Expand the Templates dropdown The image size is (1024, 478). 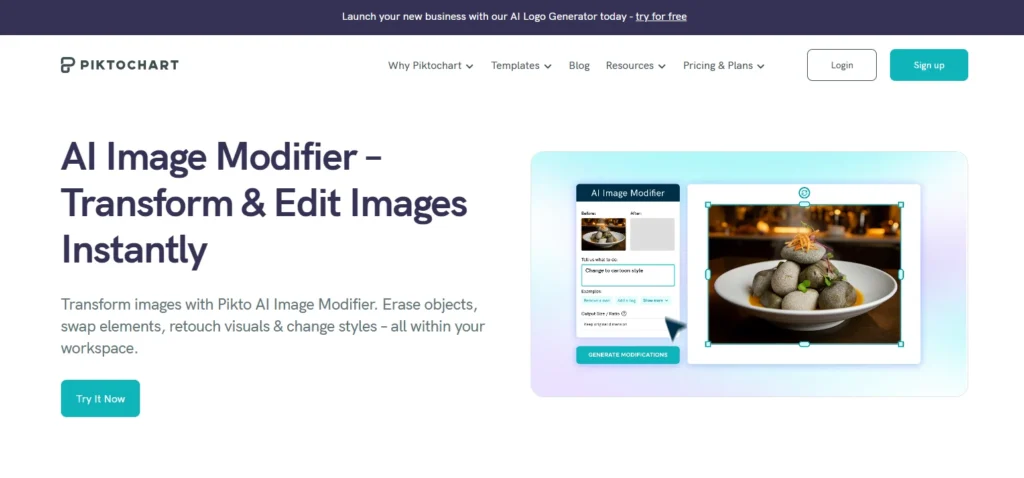(x=521, y=65)
